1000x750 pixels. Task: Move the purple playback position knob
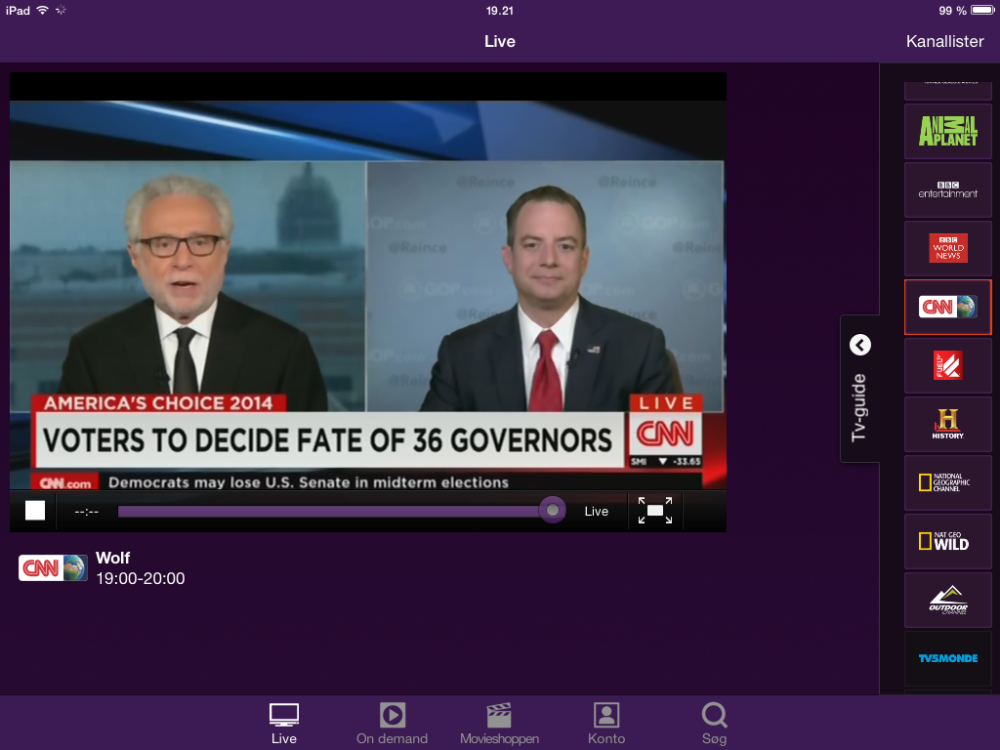tap(552, 510)
